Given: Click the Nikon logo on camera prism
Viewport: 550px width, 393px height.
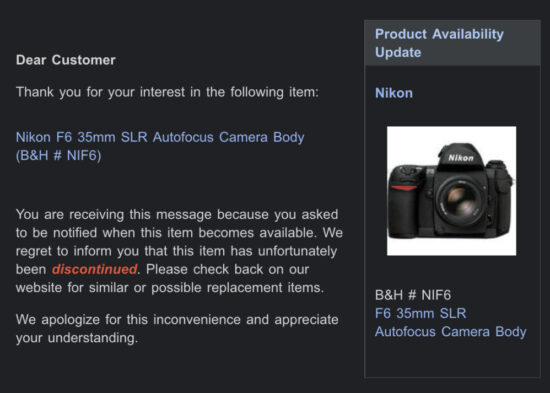Looking at the screenshot, I should tap(461, 158).
